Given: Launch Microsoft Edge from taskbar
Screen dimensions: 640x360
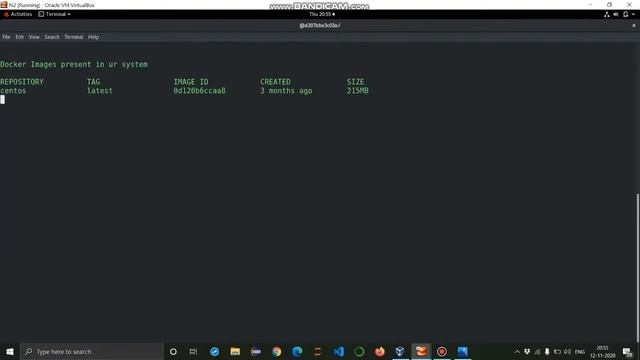Looking at the screenshot, I should click(x=297, y=351).
